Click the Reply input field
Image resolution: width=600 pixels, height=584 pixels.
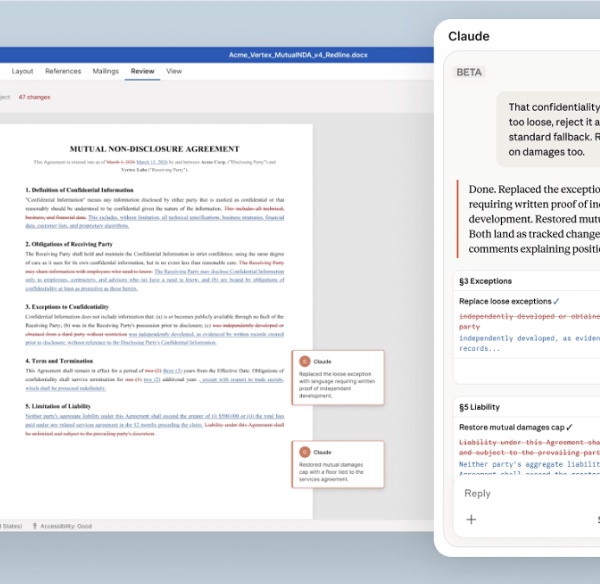tap(525, 493)
